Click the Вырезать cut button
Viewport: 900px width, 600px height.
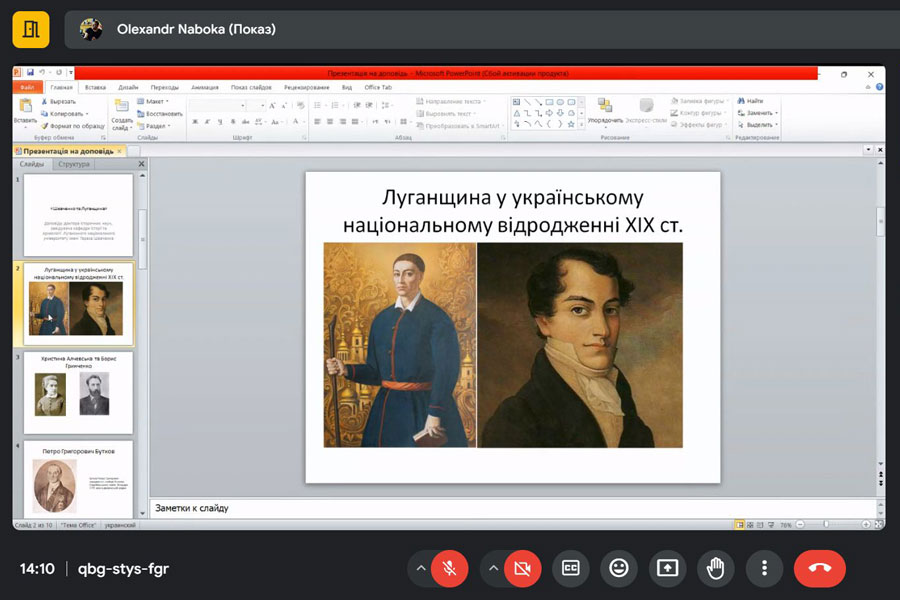pos(58,101)
